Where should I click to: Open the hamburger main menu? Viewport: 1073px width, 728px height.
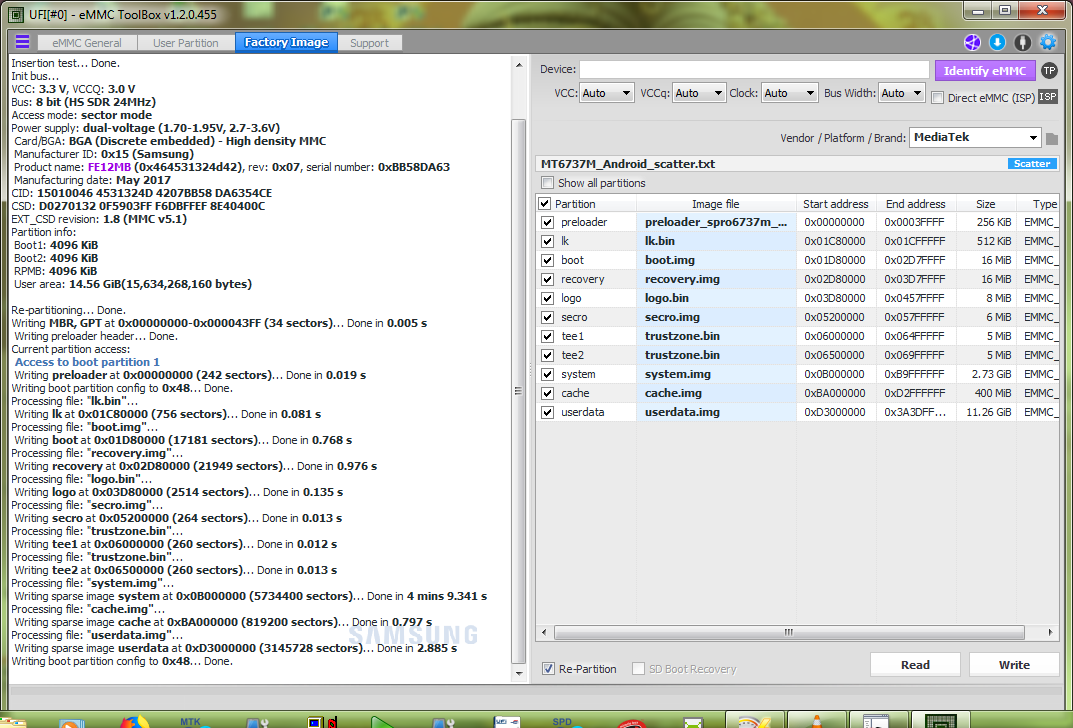22,42
